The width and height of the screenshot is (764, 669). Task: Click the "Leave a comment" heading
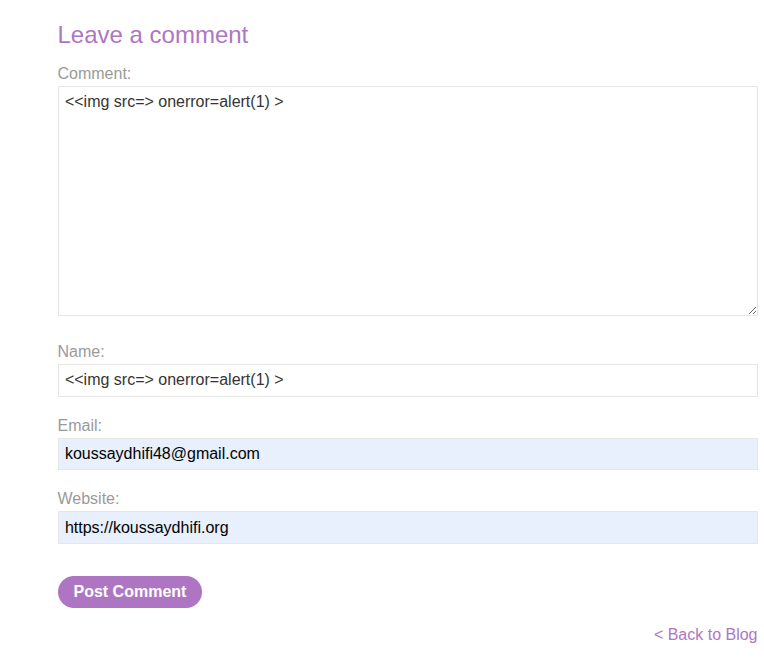[x=153, y=35]
